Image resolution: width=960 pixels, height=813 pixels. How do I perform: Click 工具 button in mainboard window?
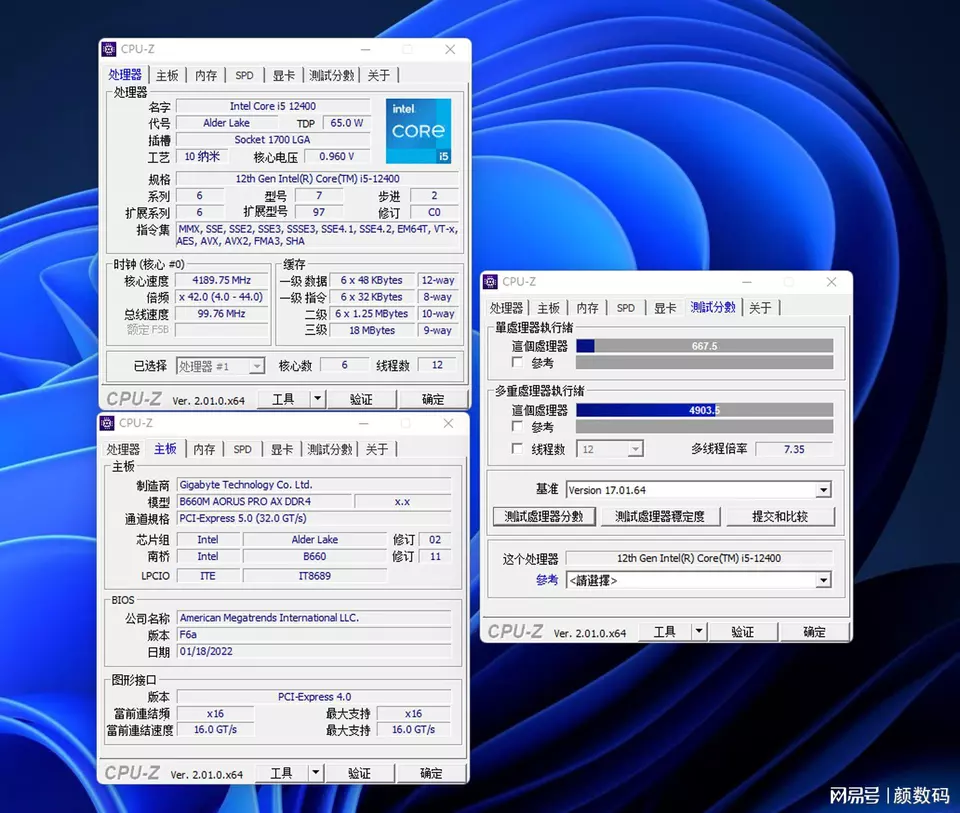click(x=281, y=773)
